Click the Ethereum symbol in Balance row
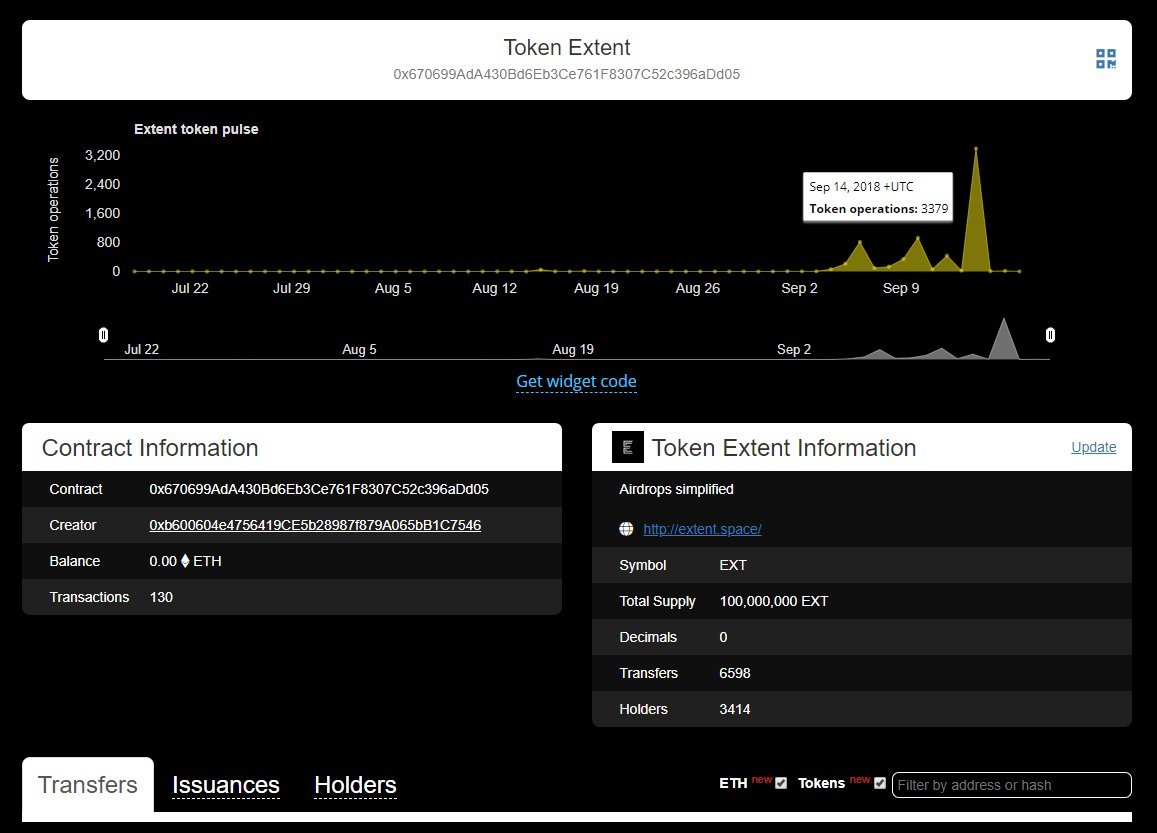 pyautogui.click(x=185, y=561)
